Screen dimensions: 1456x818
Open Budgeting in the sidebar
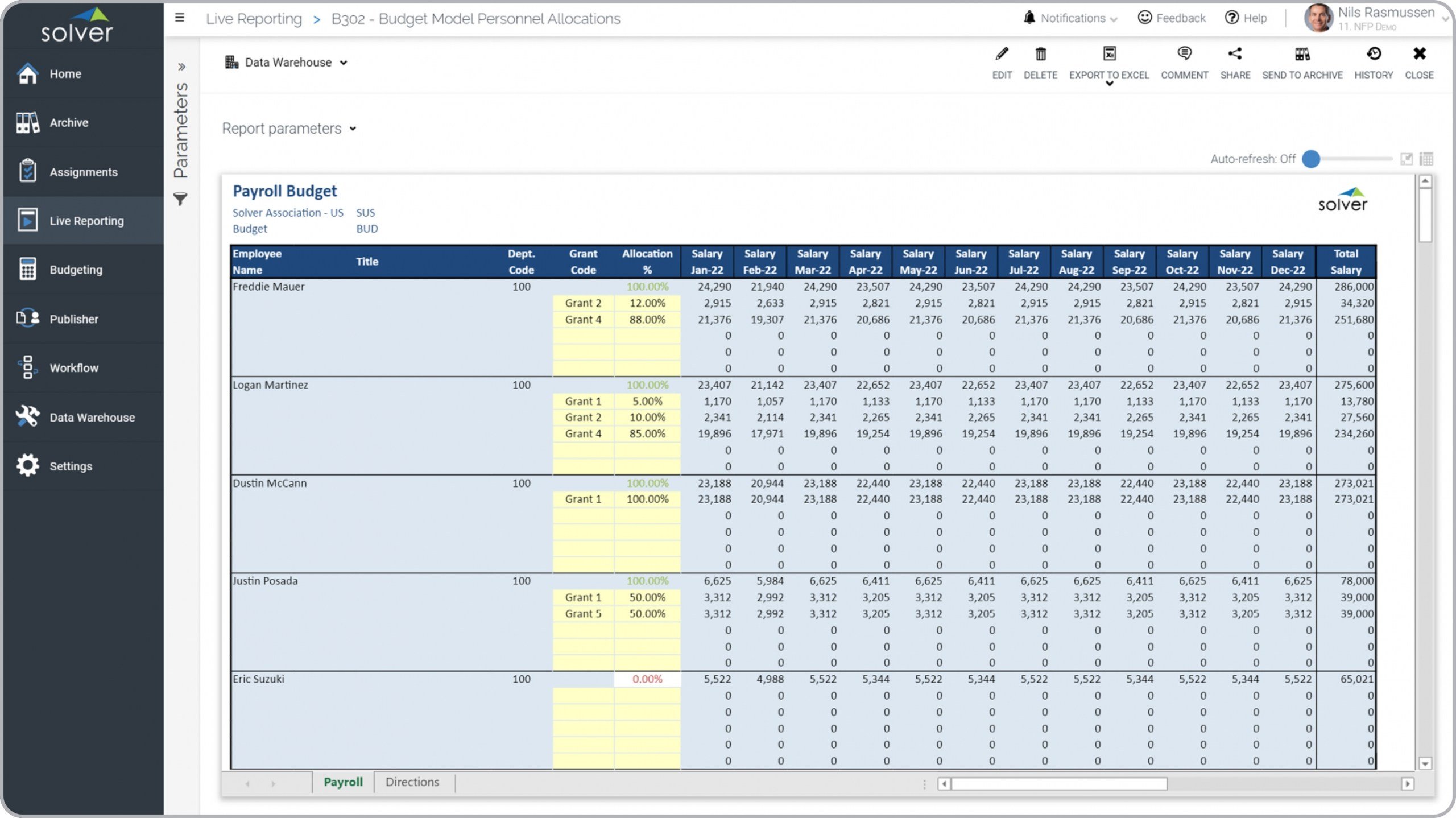pyautogui.click(x=76, y=270)
